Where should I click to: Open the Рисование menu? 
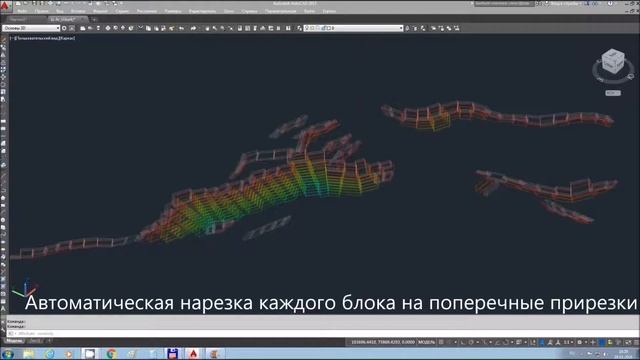(147, 11)
